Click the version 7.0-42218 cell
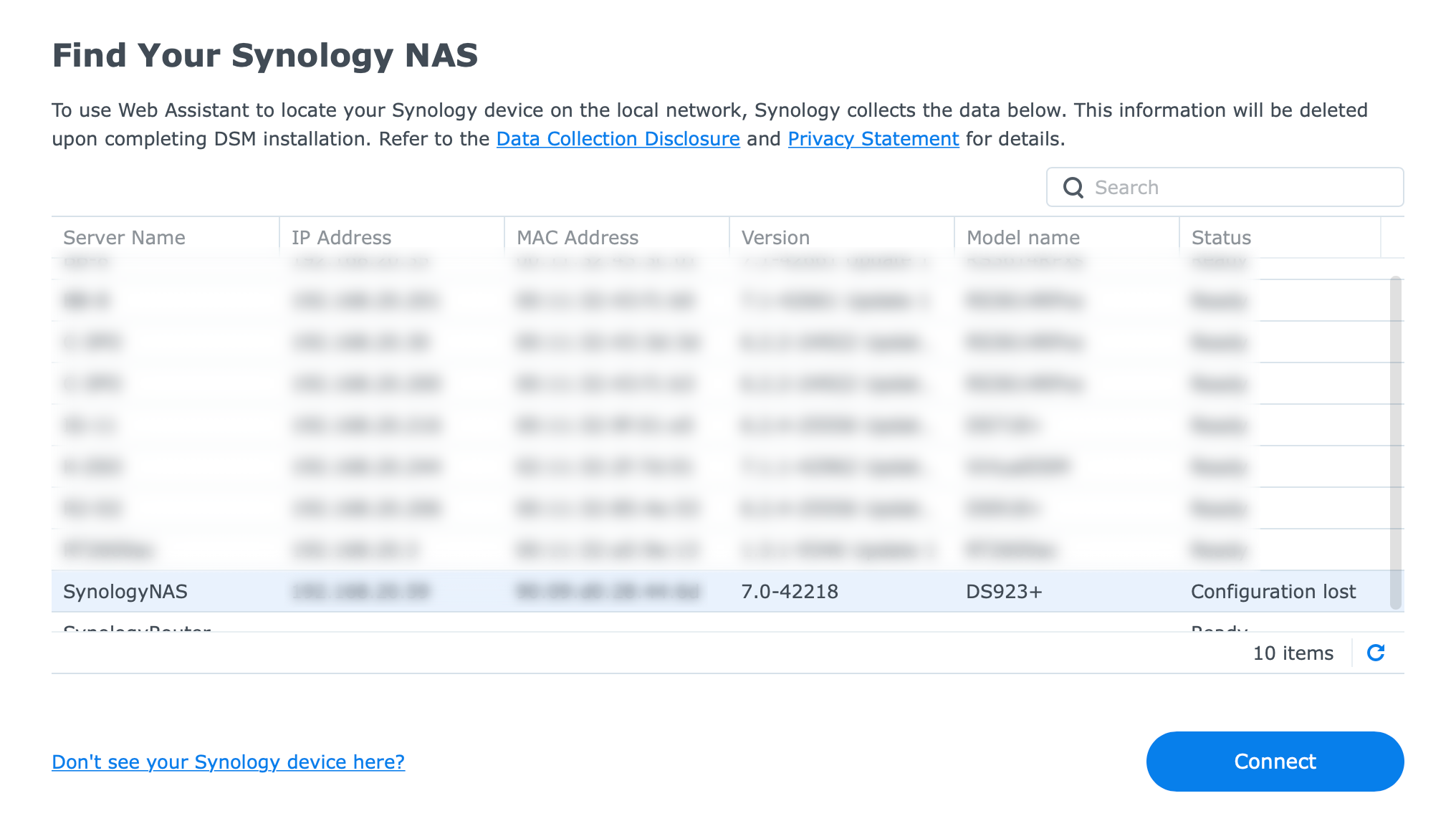Screen dimensions: 1456x821 (x=790, y=592)
